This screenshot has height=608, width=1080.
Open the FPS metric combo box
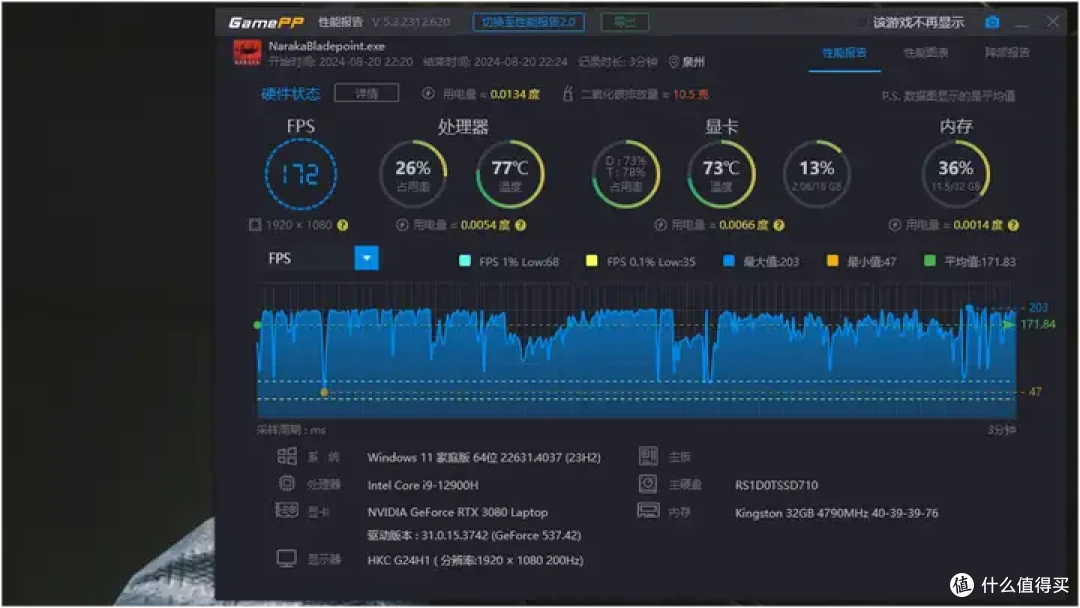click(x=319, y=258)
